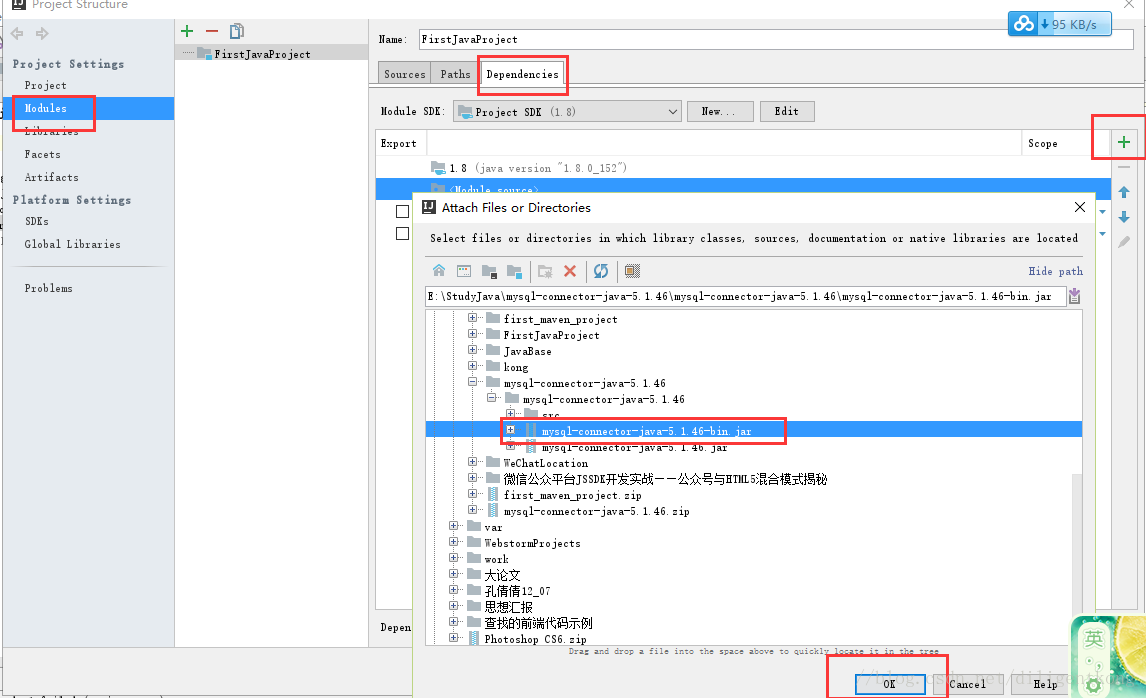
Task: Click the file path text field
Action: [x=745, y=296]
